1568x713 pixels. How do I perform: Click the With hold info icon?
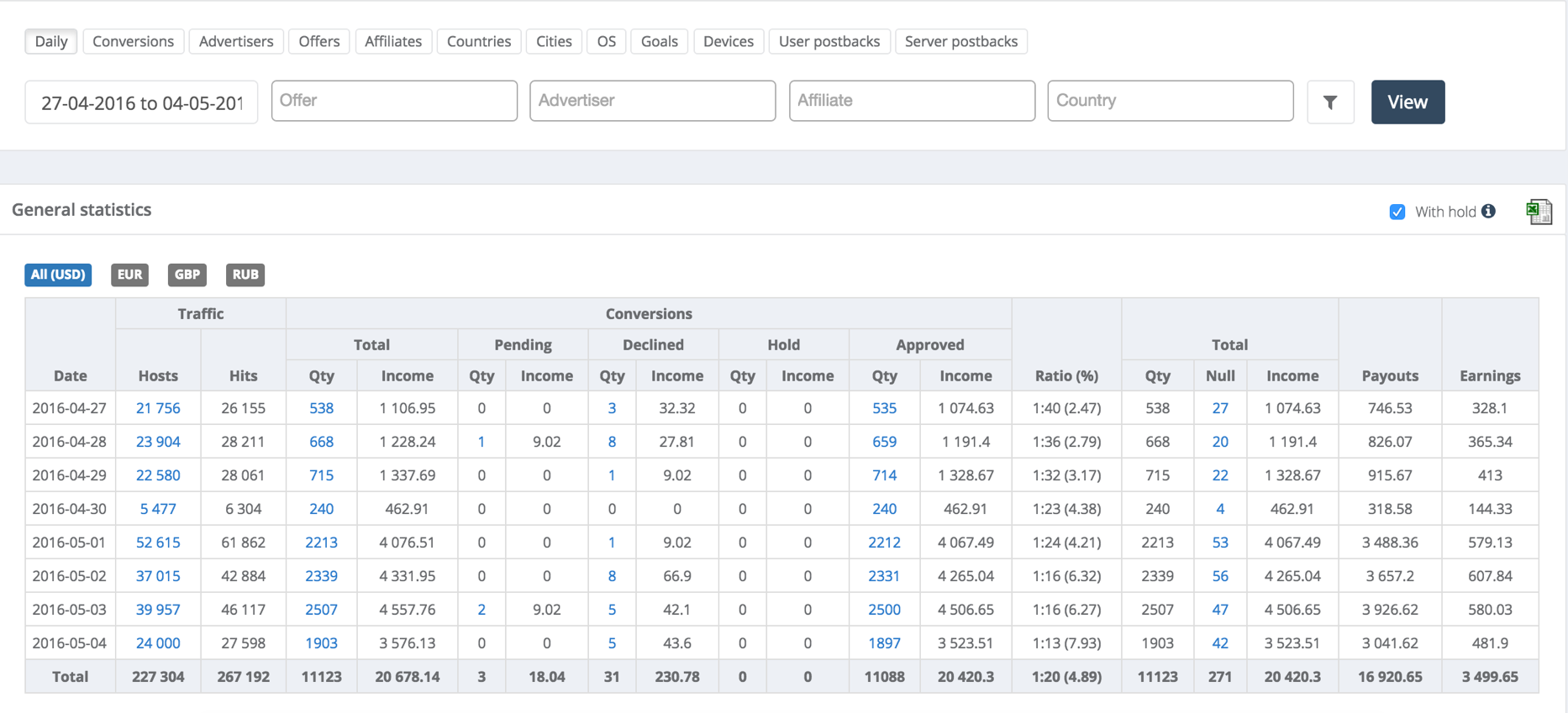click(1488, 212)
